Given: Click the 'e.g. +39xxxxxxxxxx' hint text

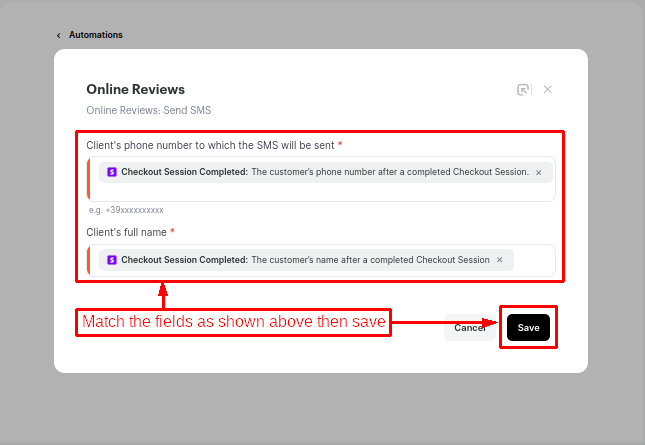Looking at the screenshot, I should click(126, 210).
